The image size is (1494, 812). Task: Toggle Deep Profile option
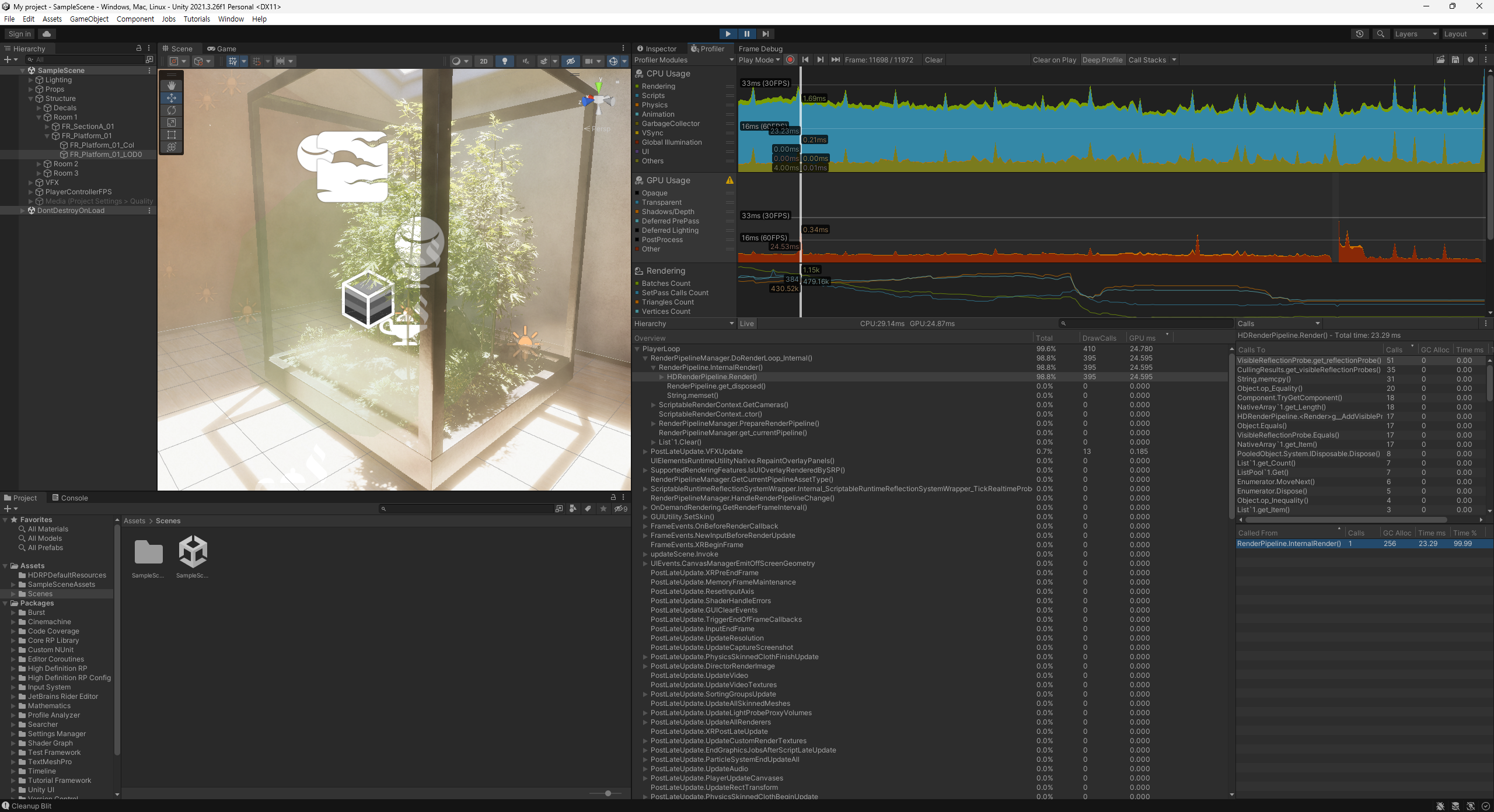click(1102, 60)
